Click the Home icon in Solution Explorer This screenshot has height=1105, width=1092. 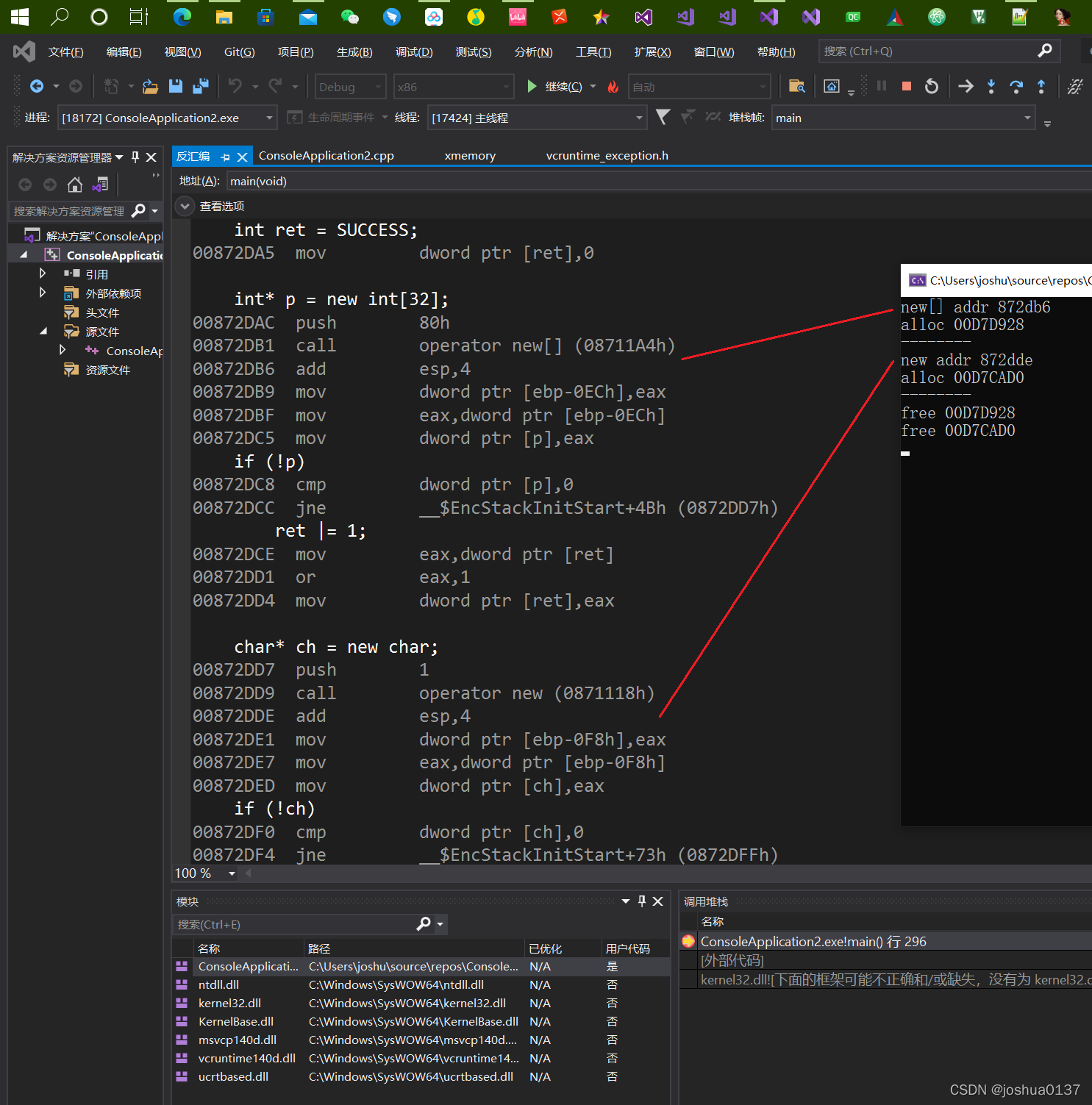pyautogui.click(x=75, y=185)
